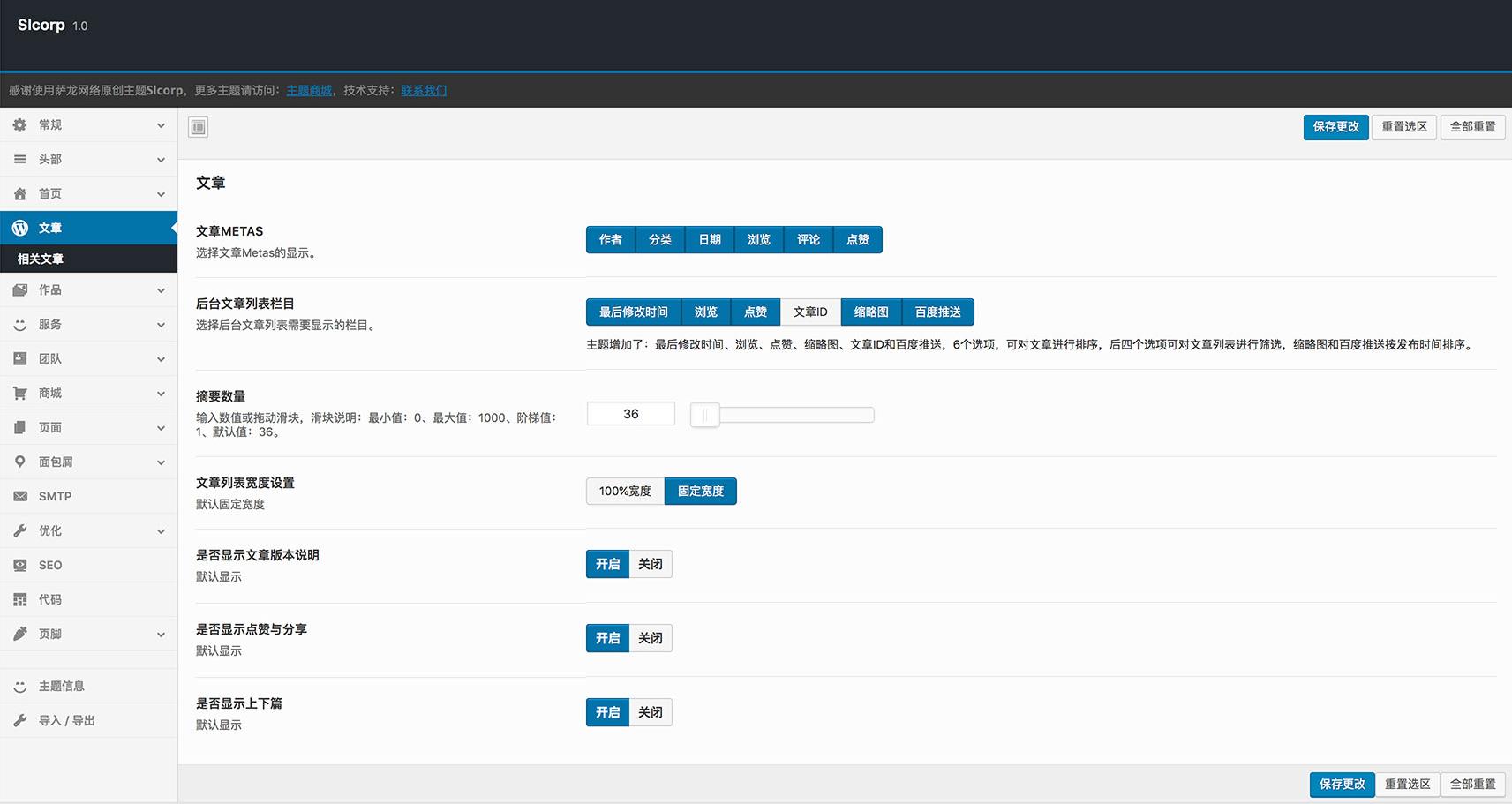The height and width of the screenshot is (804, 1512).
Task: Click the SMTP envelope icon
Action: (19, 496)
